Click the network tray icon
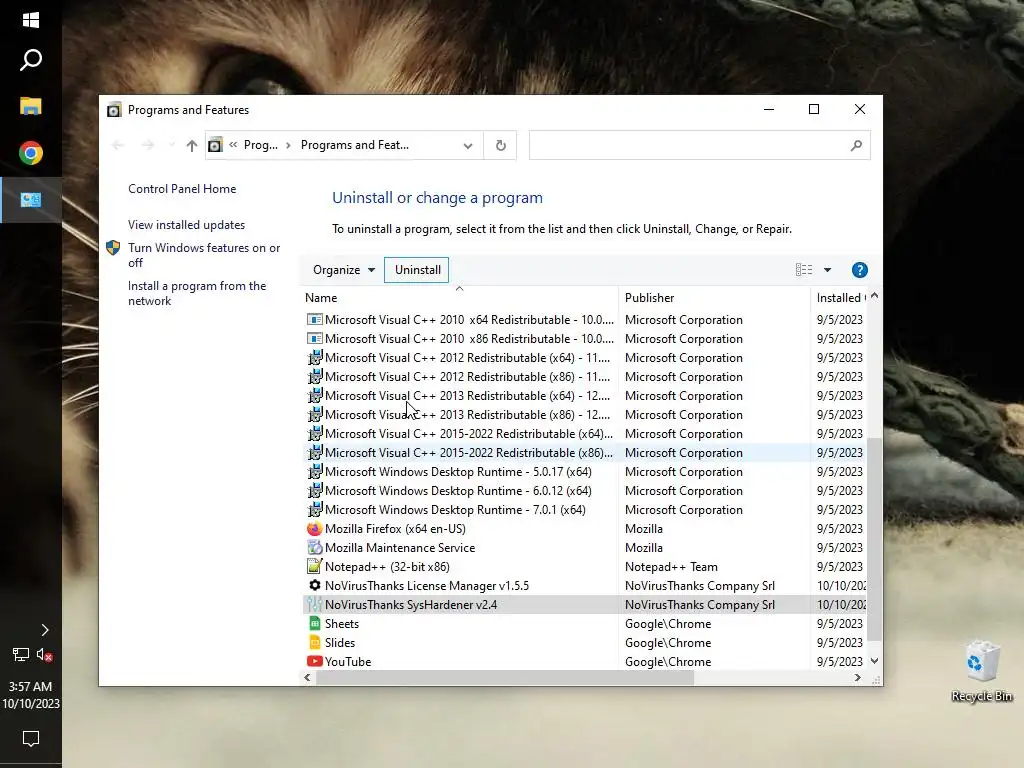The width and height of the screenshot is (1024, 768). pos(20,654)
